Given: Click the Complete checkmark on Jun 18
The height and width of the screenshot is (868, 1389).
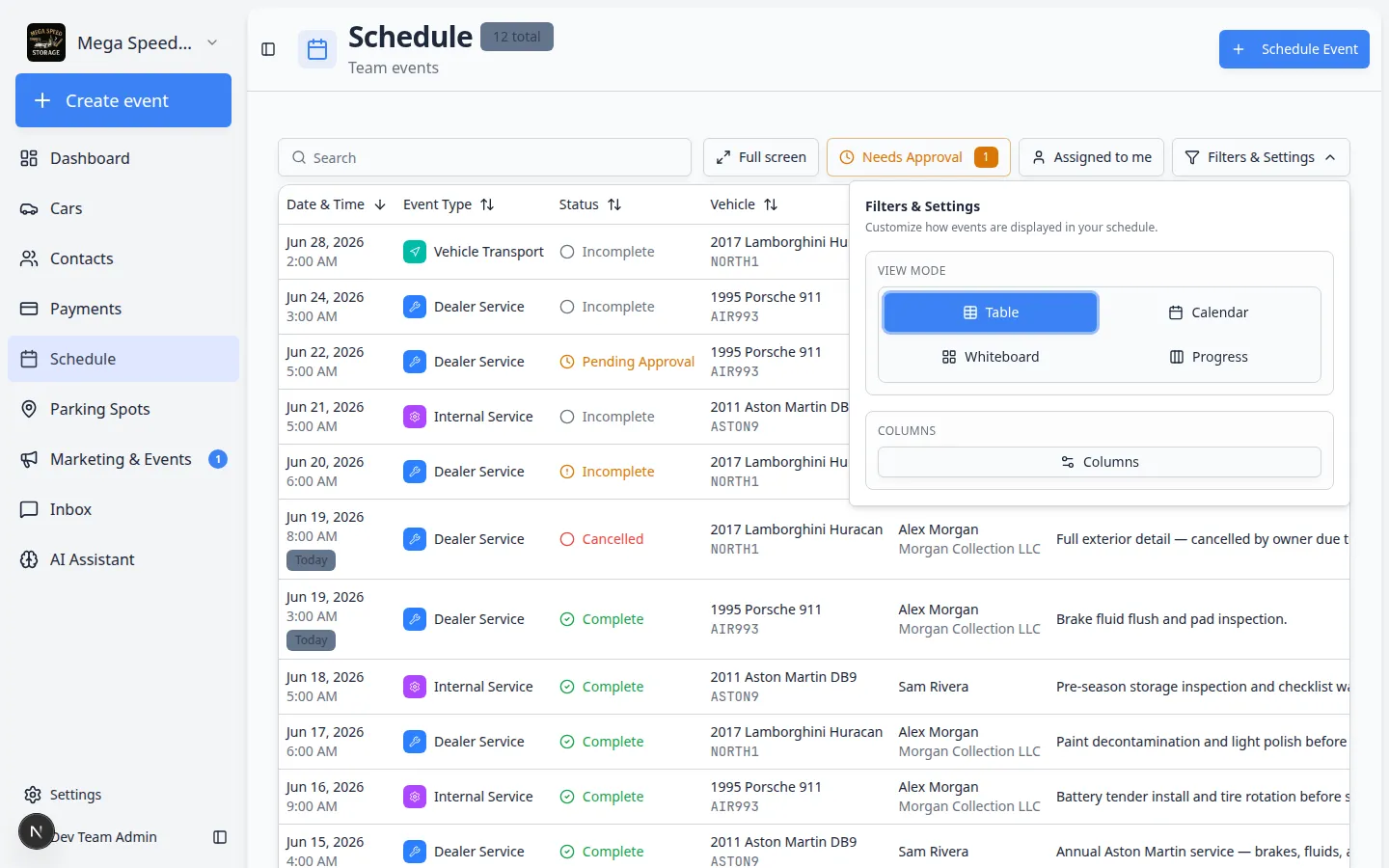Looking at the screenshot, I should 567,687.
